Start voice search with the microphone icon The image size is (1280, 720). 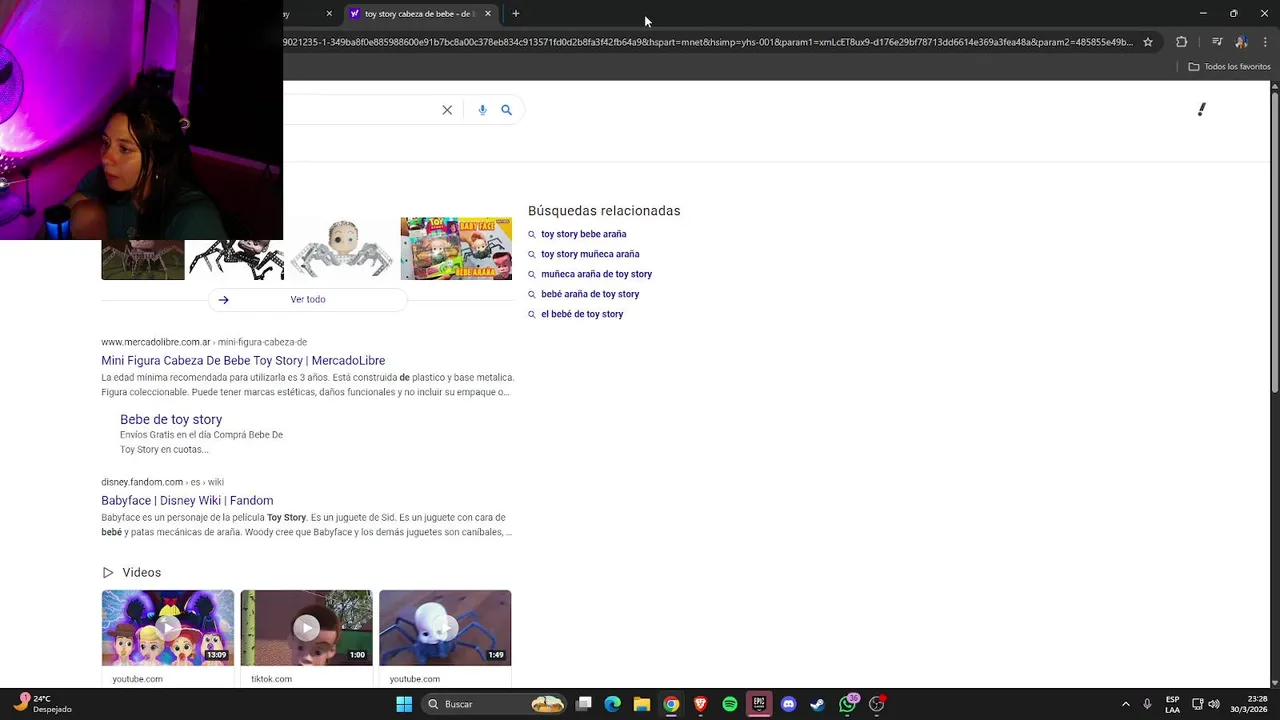click(x=482, y=110)
